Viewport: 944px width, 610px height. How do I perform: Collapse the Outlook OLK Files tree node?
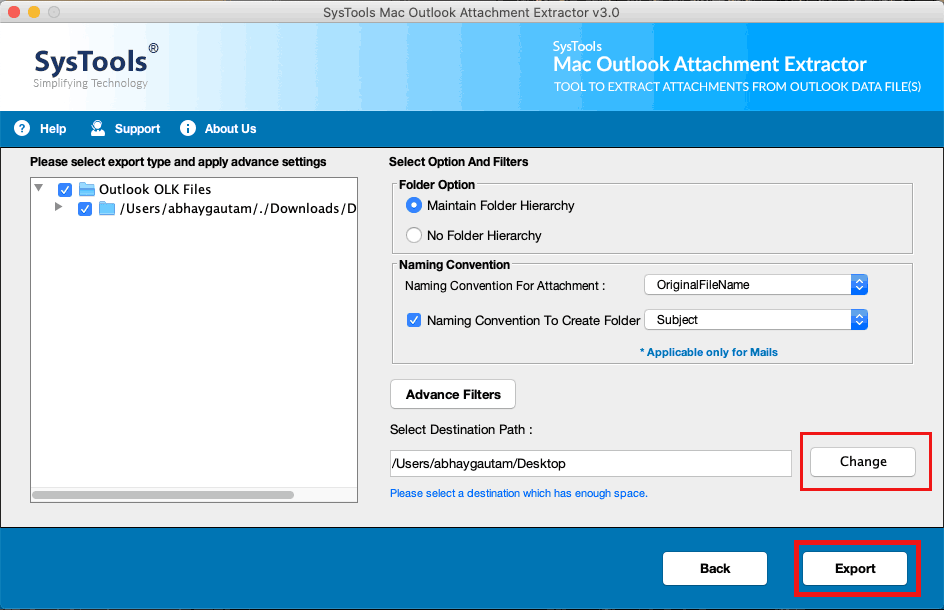(39, 188)
